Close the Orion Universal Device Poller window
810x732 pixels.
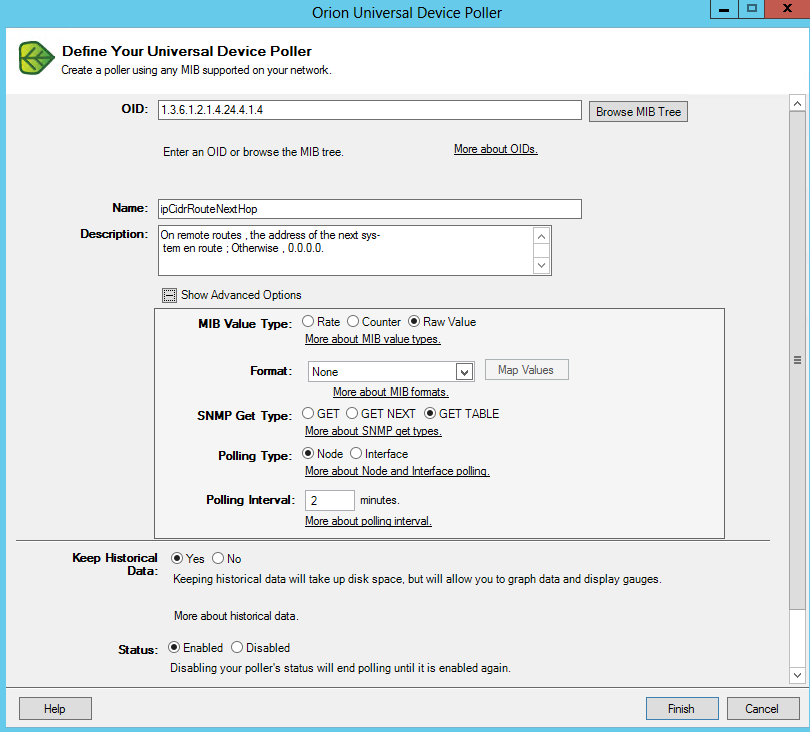click(787, 9)
